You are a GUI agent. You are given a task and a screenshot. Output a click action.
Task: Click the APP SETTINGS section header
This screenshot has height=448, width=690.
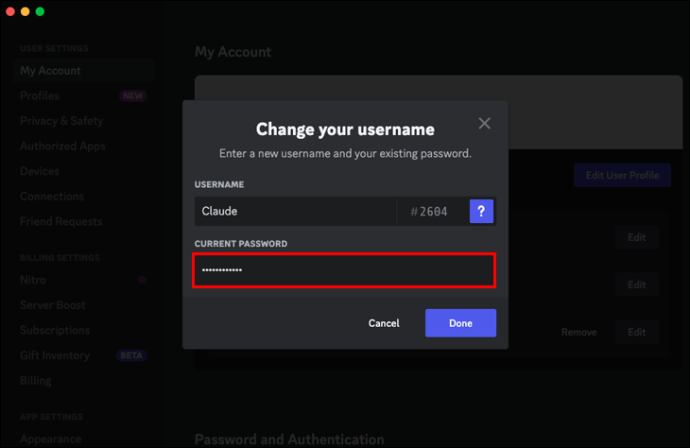click(x=51, y=417)
